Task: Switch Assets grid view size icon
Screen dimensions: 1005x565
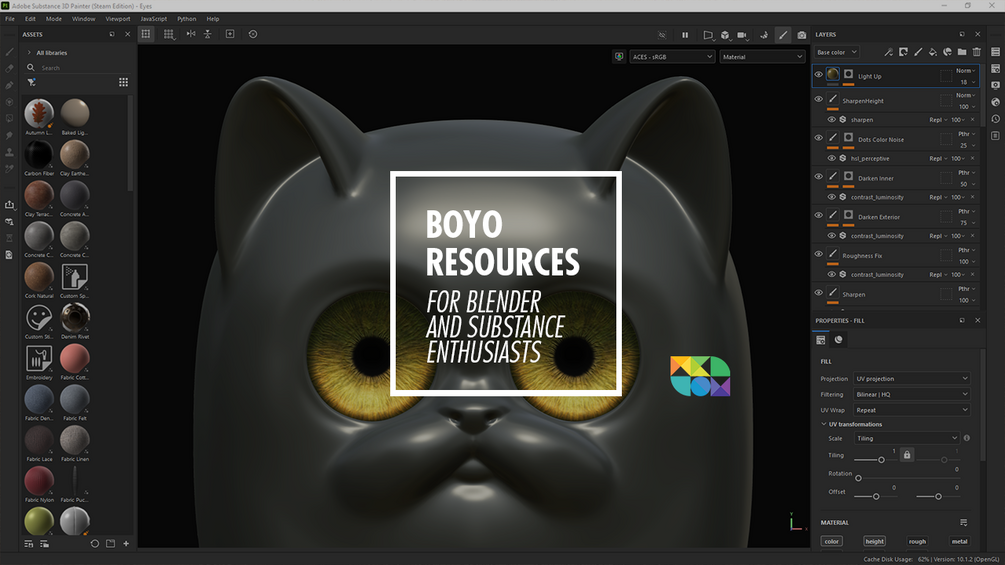Action: [x=123, y=82]
